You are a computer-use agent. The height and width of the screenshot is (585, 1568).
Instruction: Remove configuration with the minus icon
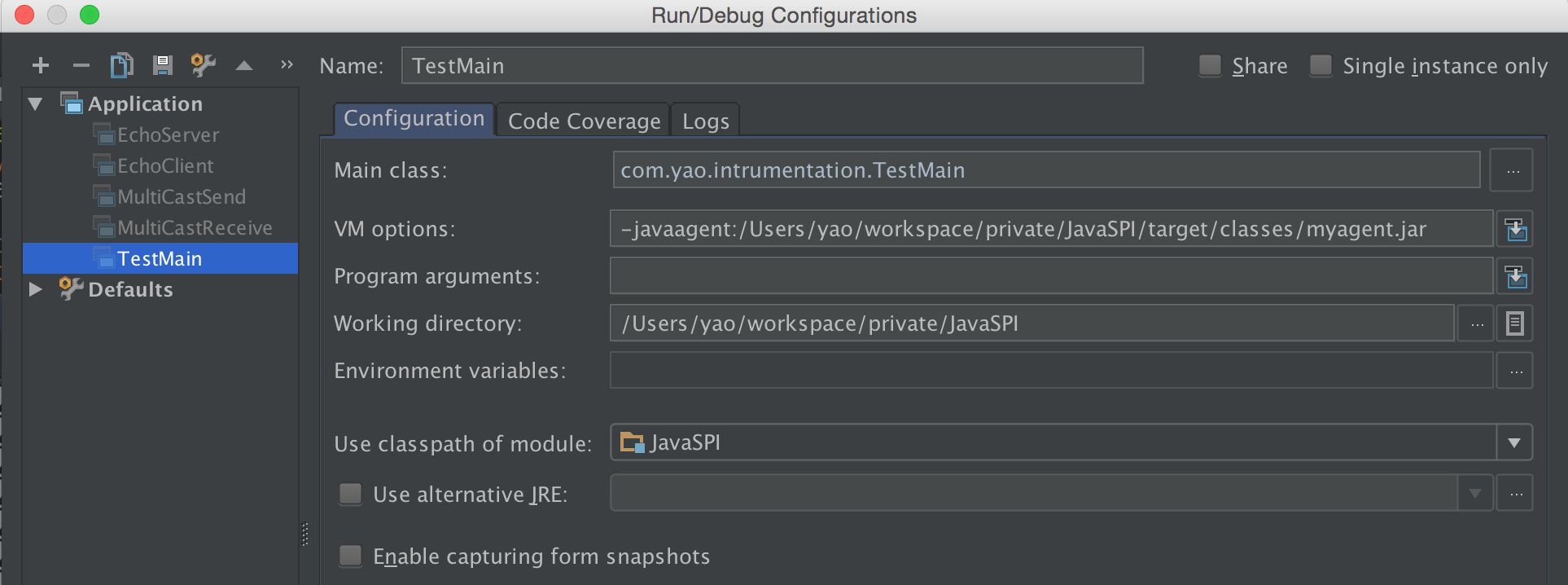(x=81, y=65)
